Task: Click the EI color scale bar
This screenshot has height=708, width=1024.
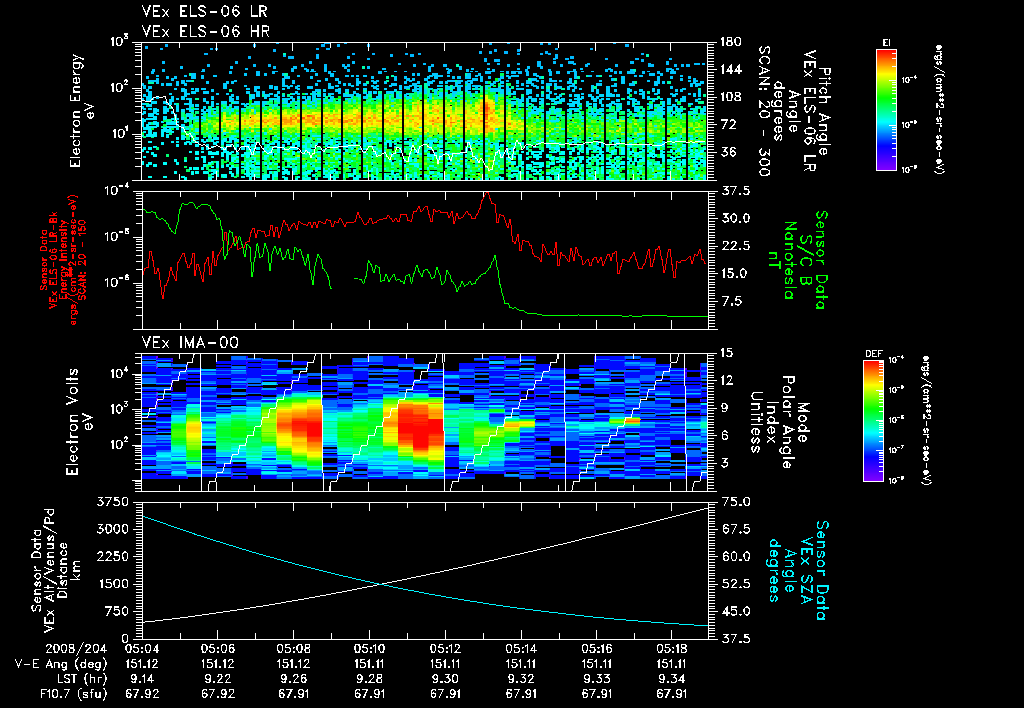Action: pyautogui.click(x=886, y=109)
